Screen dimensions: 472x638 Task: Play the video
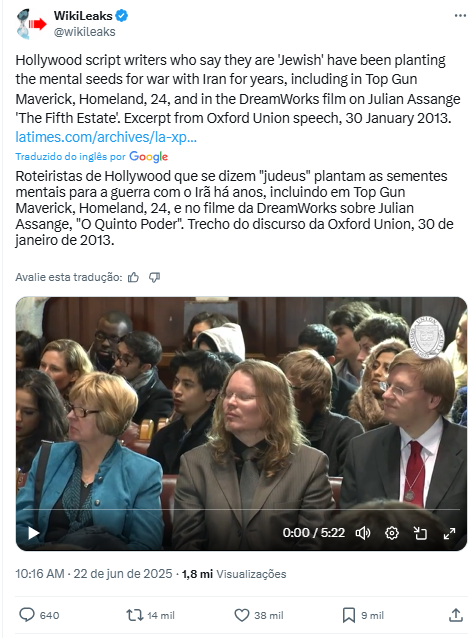(x=33, y=533)
